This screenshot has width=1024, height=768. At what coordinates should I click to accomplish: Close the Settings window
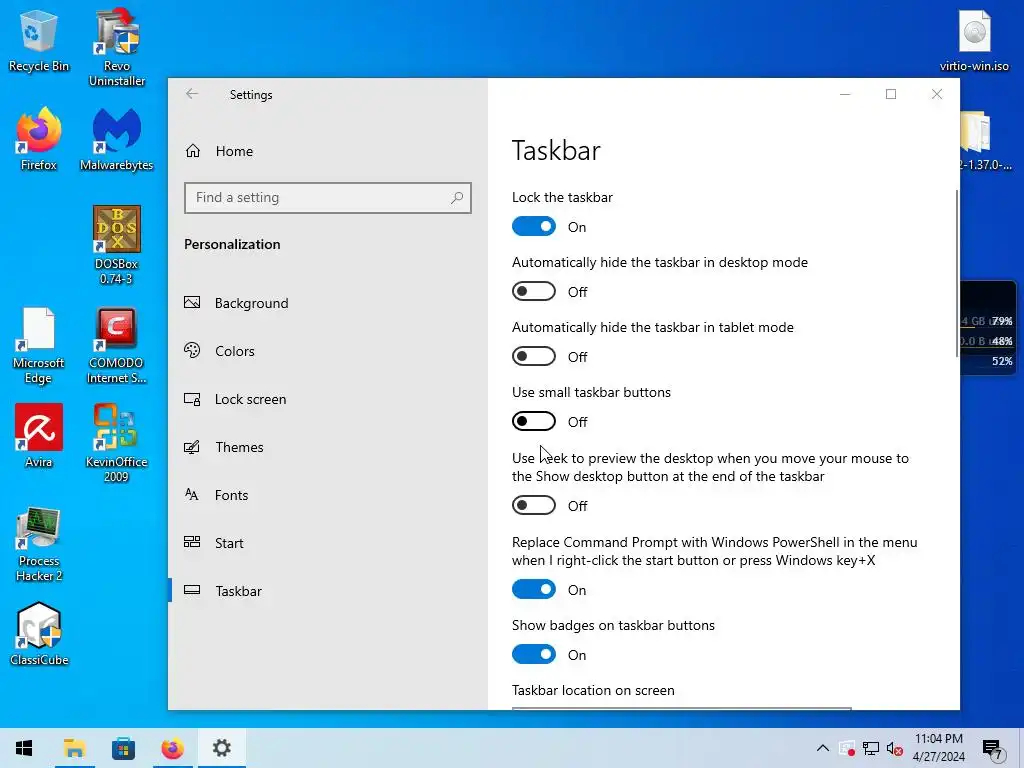[936, 94]
